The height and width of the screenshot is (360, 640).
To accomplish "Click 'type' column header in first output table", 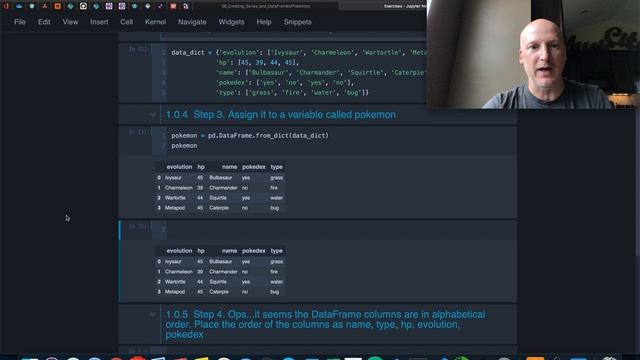I will point(276,167).
